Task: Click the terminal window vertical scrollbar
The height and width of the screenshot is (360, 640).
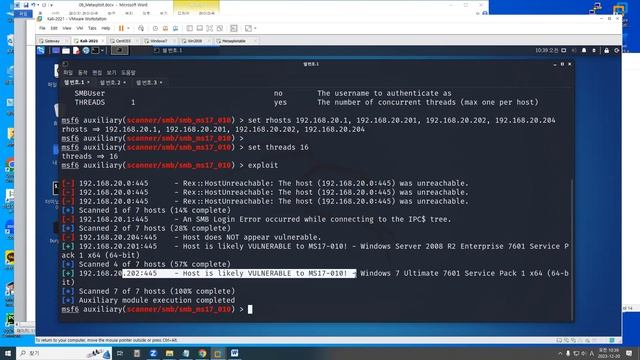Action: 571,249
